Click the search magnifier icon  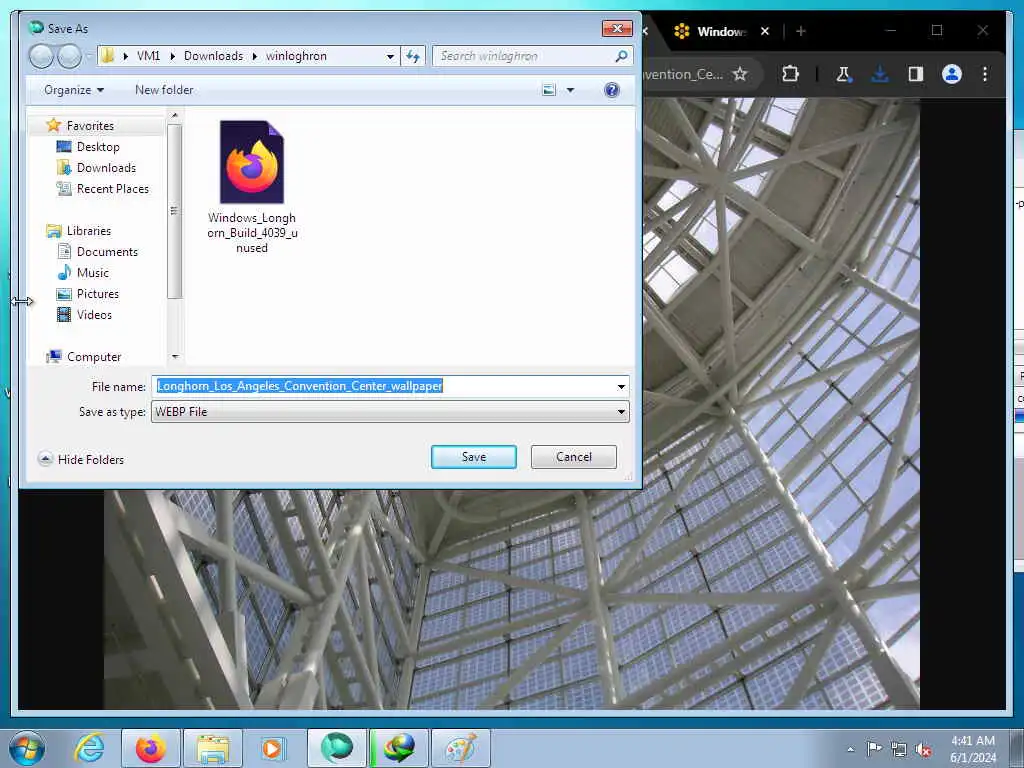click(x=622, y=56)
